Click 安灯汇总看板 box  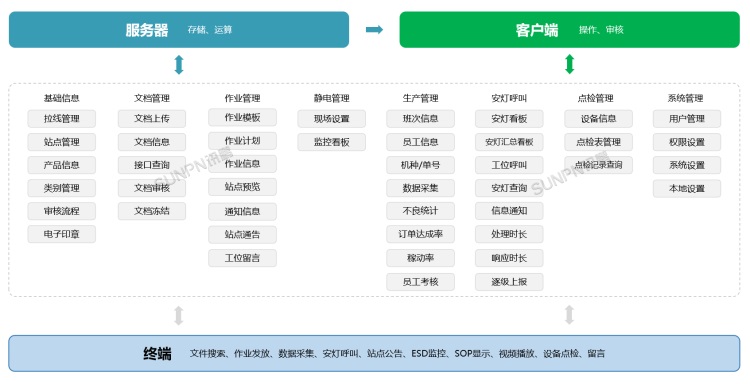pos(509,142)
